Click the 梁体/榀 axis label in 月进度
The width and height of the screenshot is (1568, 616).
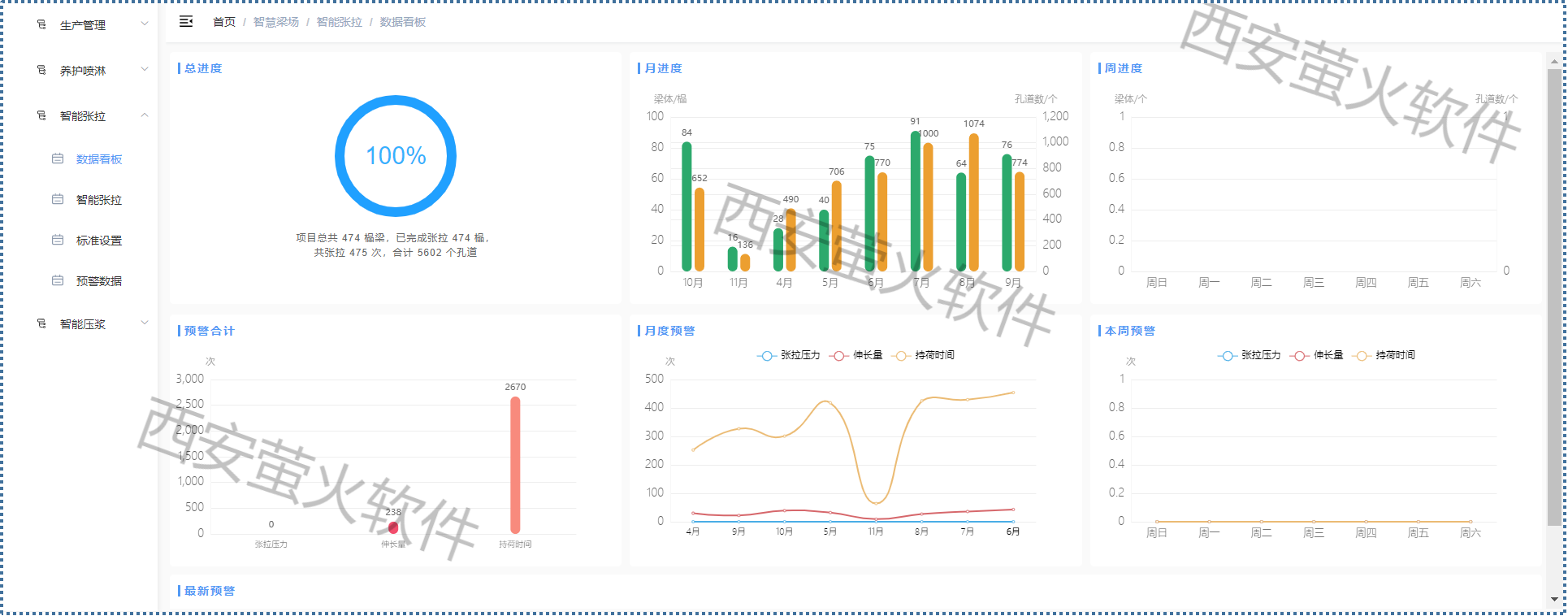click(x=670, y=99)
